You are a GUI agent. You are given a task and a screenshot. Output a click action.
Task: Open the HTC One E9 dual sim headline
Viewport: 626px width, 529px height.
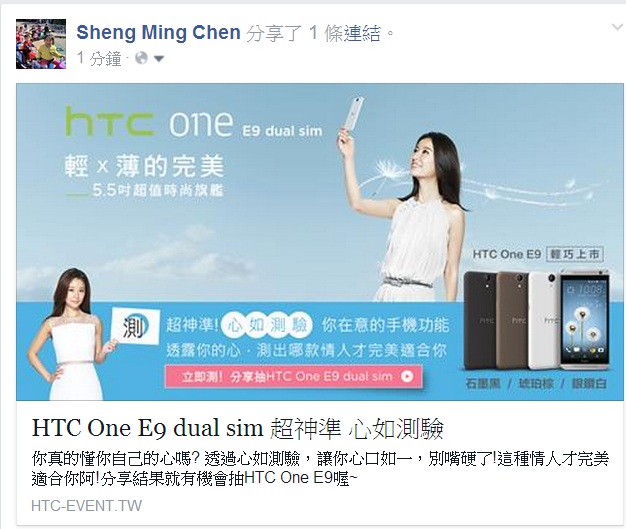[x=238, y=428]
